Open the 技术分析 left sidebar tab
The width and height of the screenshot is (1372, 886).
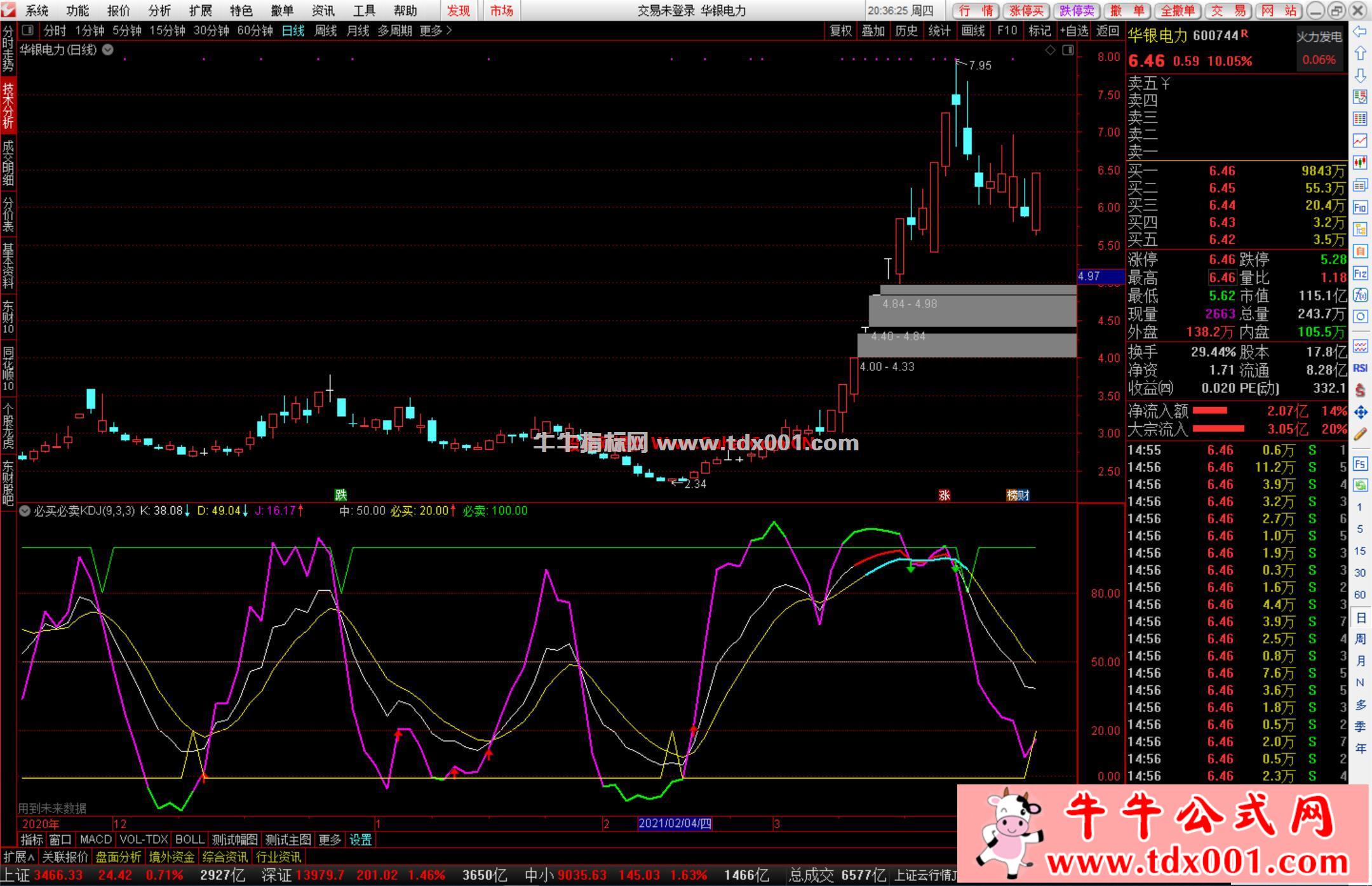(8, 106)
